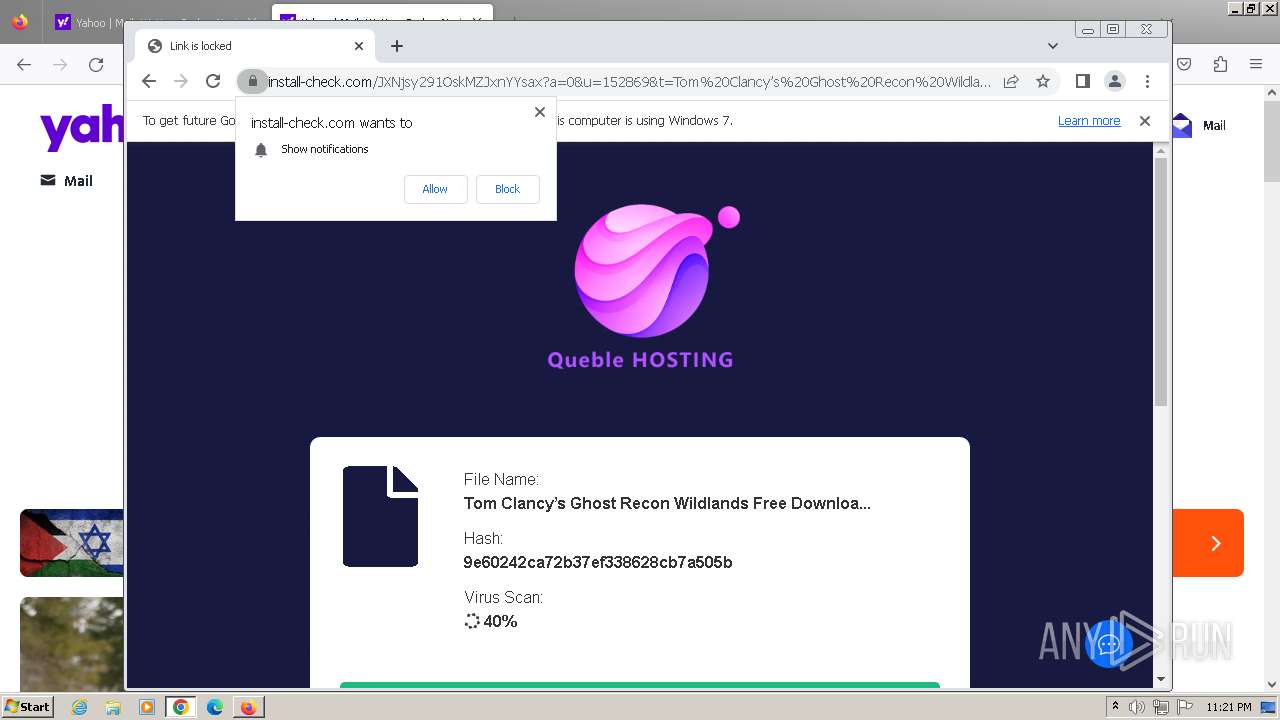1280x720 pixels.
Task: Open volume control in system tray
Action: coord(1137,707)
